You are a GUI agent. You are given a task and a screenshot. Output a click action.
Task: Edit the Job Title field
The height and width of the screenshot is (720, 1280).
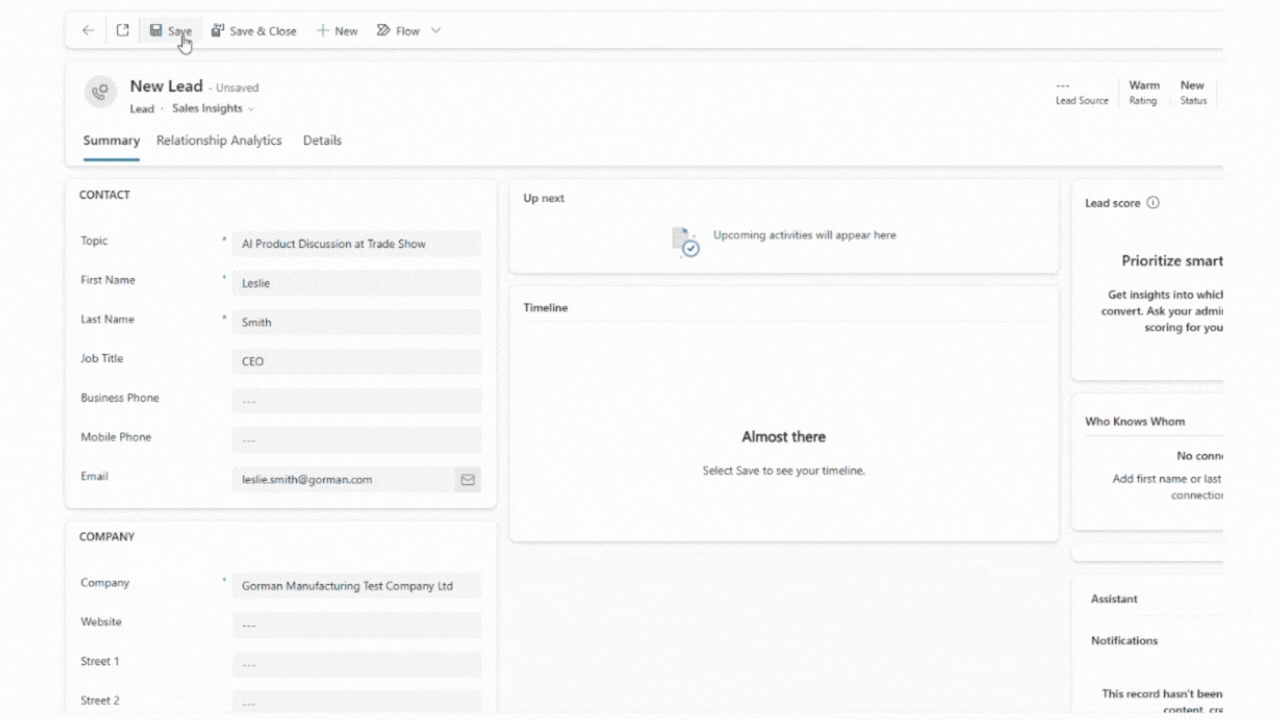(x=357, y=361)
